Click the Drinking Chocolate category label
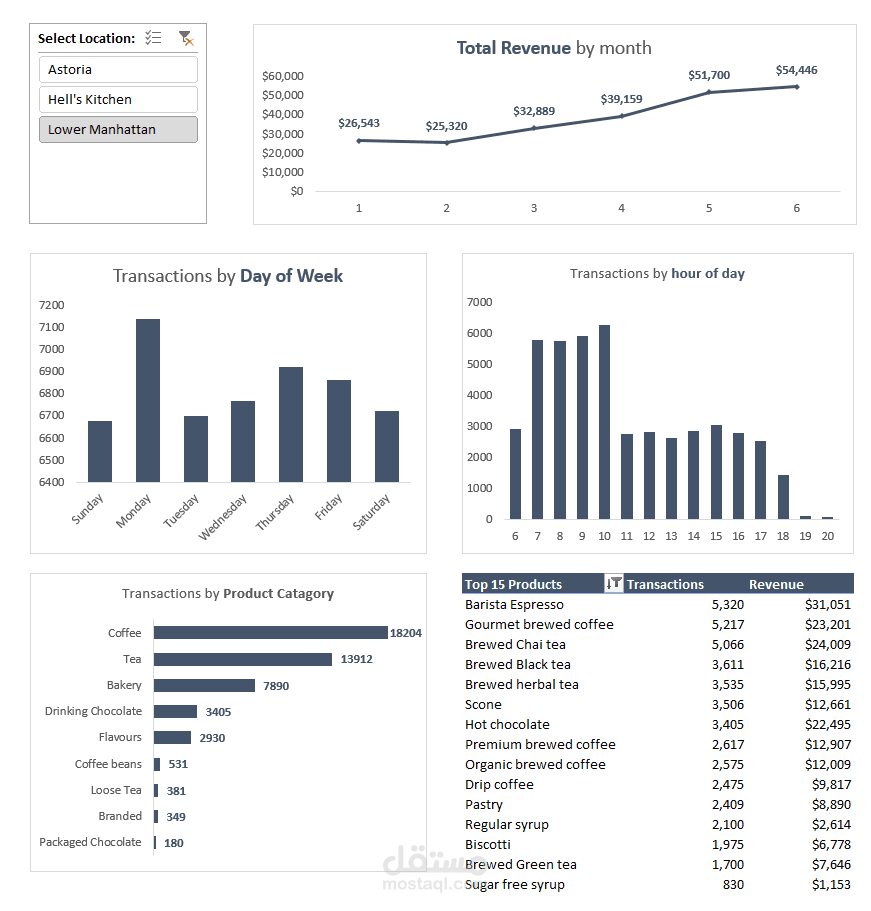The height and width of the screenshot is (911, 871). pyautogui.click(x=93, y=711)
